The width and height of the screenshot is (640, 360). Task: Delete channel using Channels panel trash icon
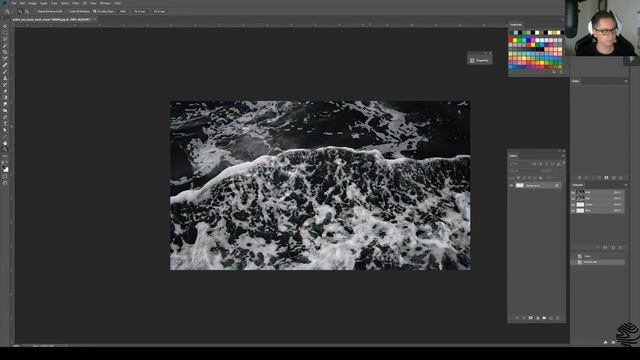[x=620, y=247]
